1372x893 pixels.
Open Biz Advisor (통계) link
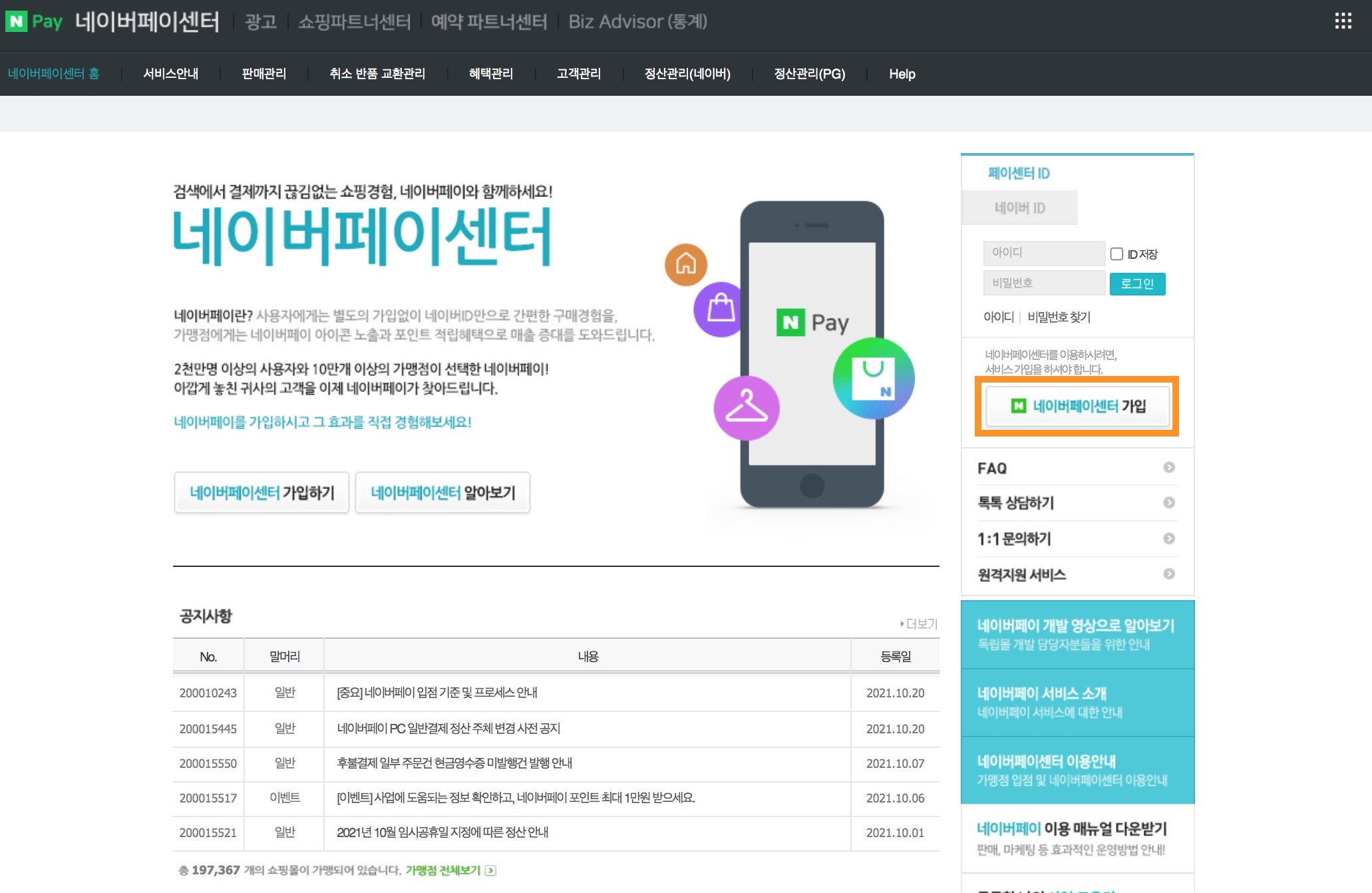pos(637,22)
